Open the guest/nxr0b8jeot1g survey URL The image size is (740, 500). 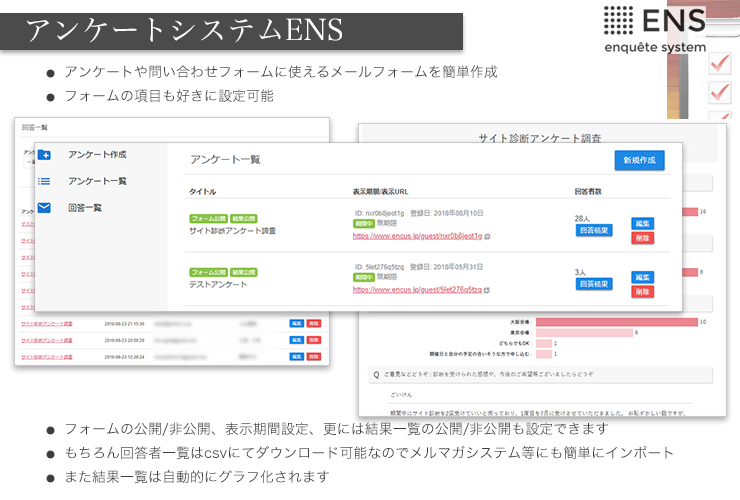click(x=418, y=236)
